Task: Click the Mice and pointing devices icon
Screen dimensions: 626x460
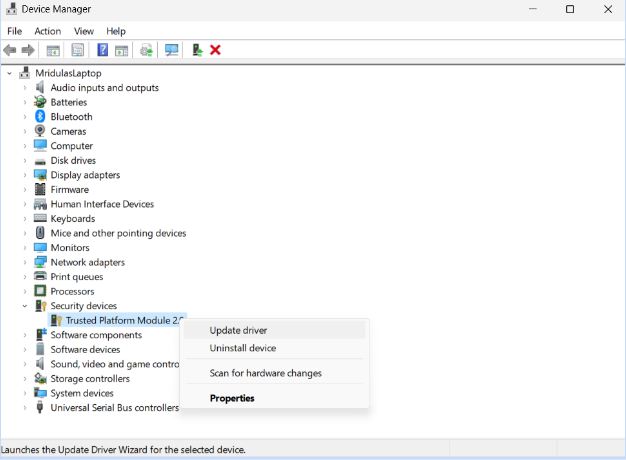Action: [40, 233]
